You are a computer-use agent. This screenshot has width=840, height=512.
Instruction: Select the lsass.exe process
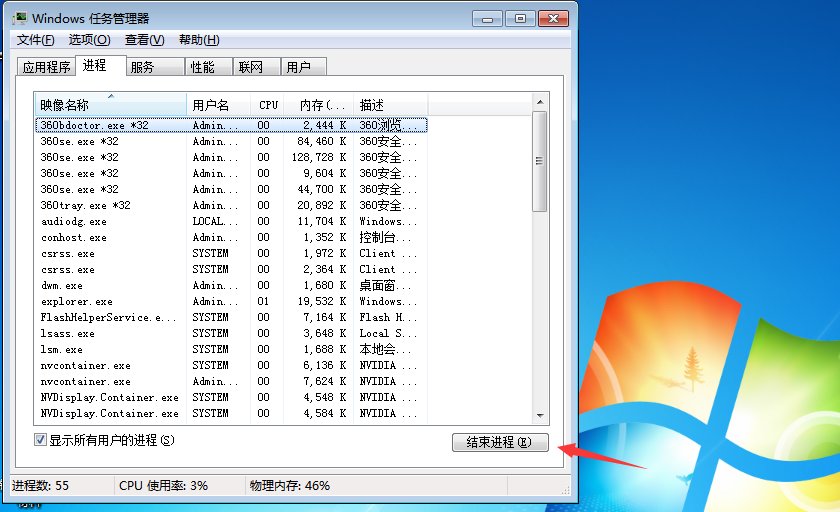coord(231,333)
